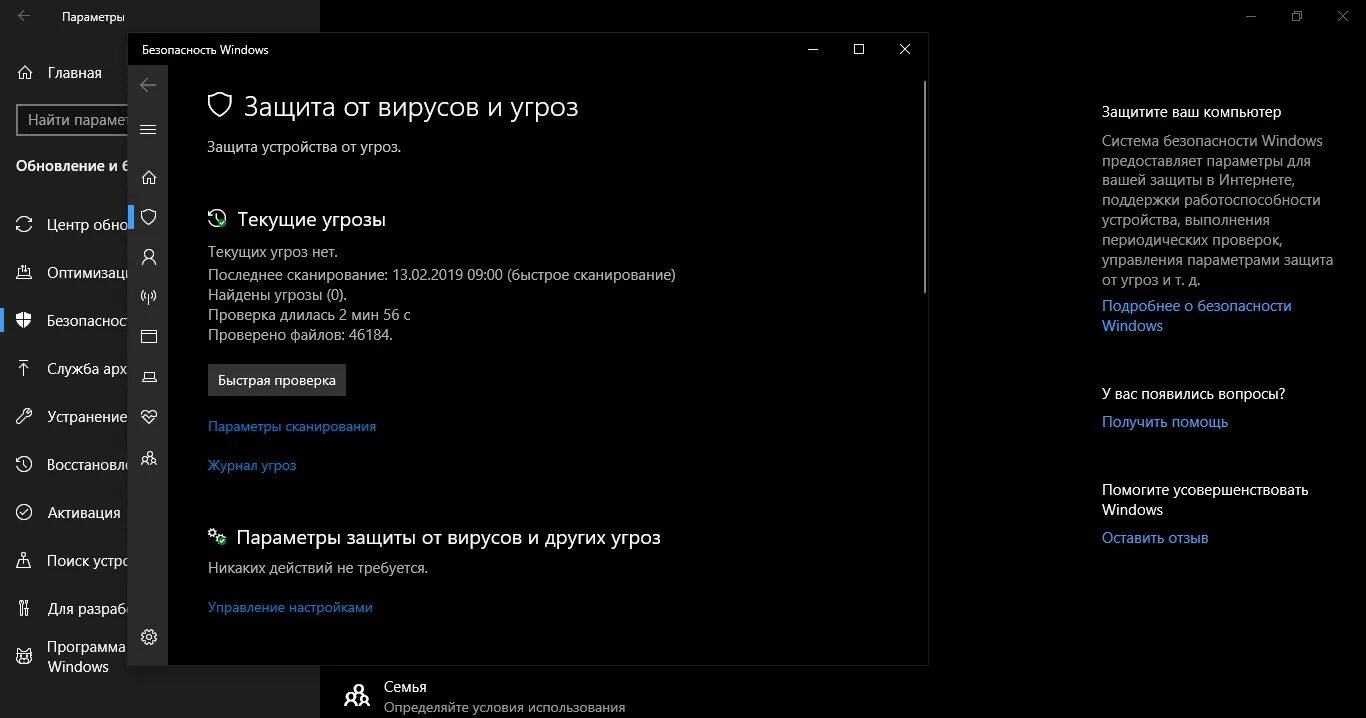
Task: Click Оставить отзыв link
Action: point(1155,538)
